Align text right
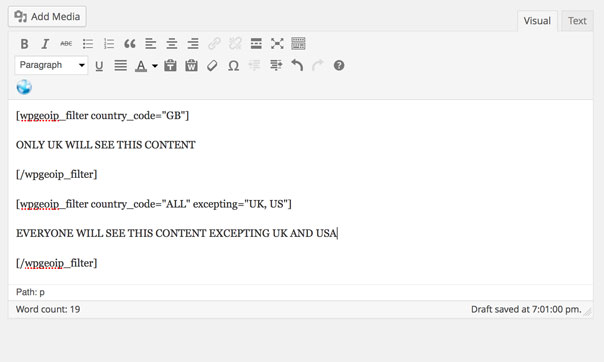 pos(193,44)
